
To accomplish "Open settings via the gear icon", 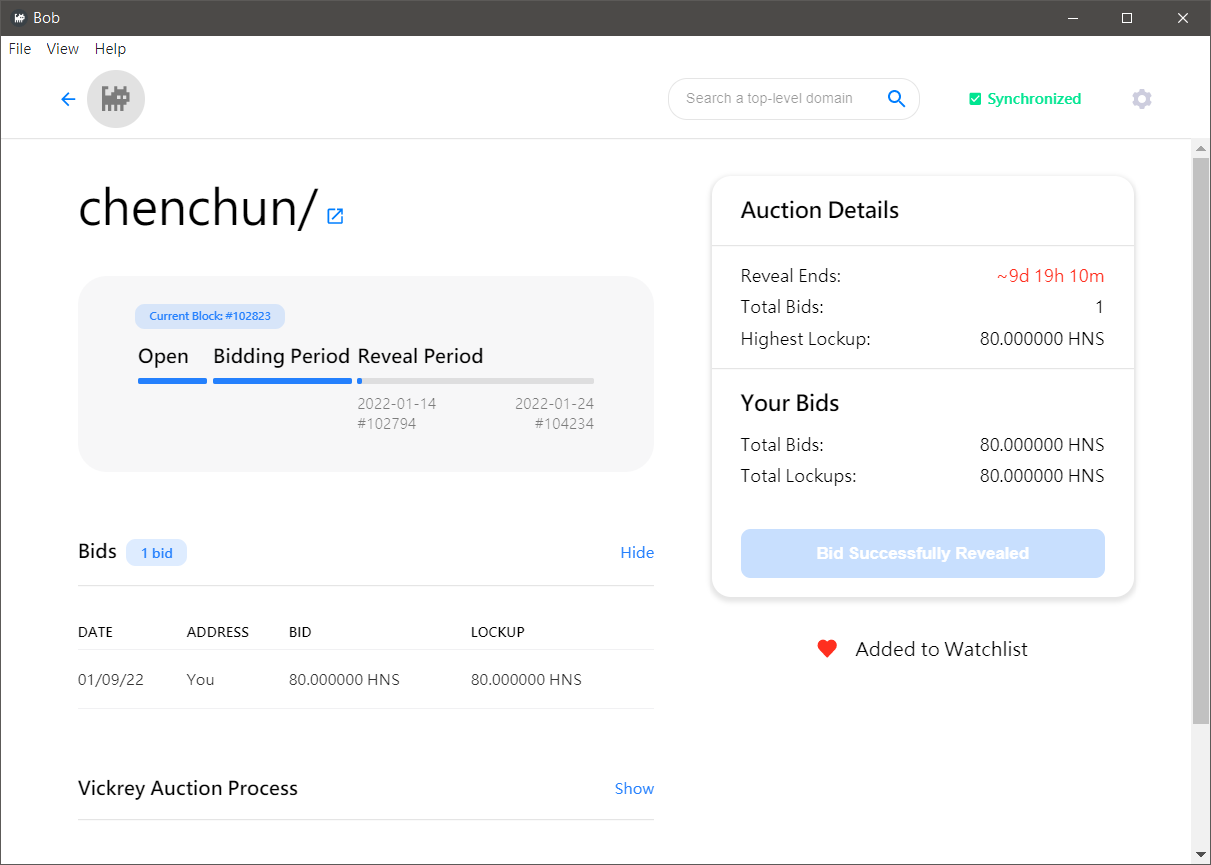I will pos(1142,99).
